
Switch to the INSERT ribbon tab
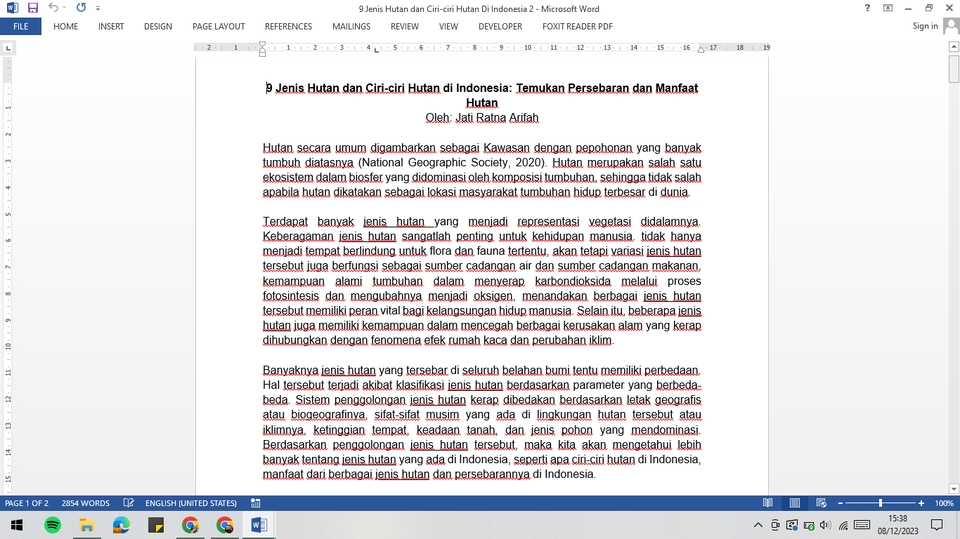tap(111, 26)
